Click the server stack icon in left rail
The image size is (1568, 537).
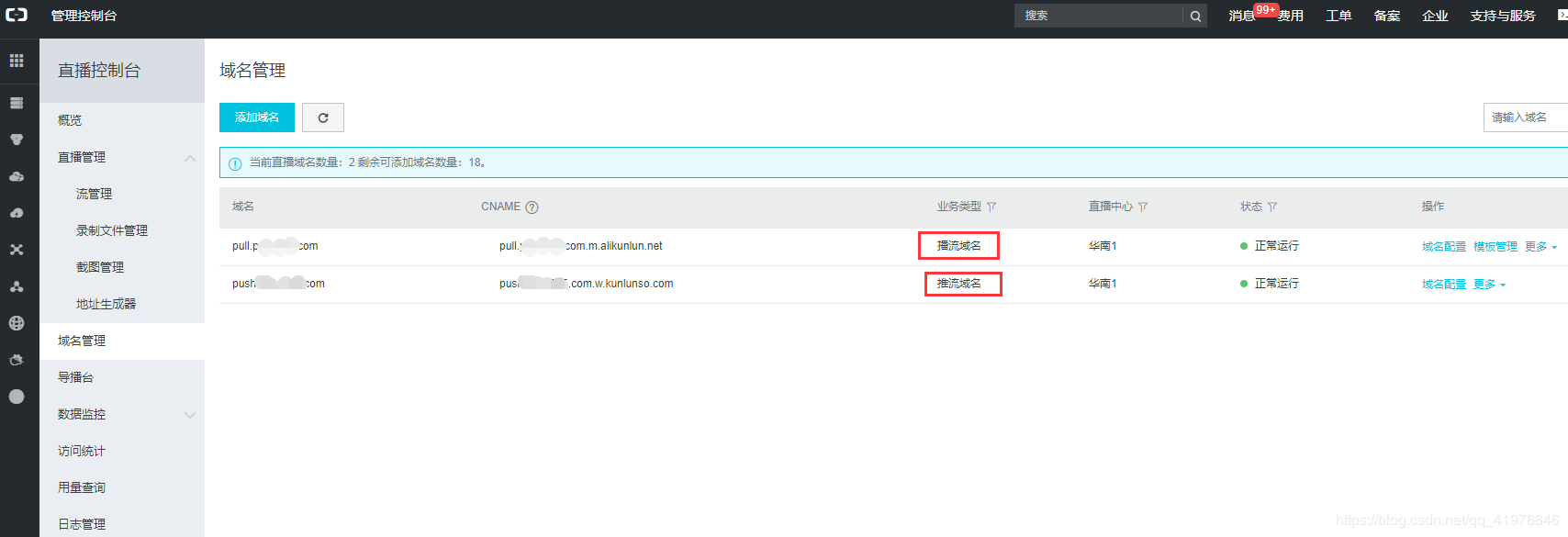pos(17,103)
